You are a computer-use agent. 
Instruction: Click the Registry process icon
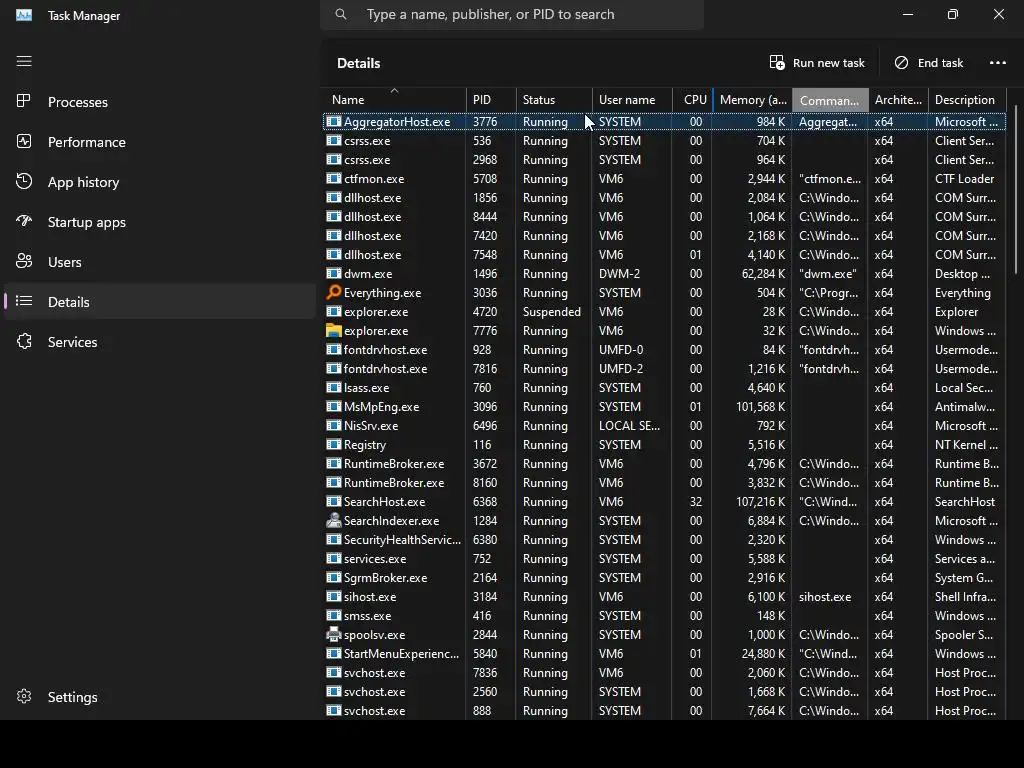[334, 444]
